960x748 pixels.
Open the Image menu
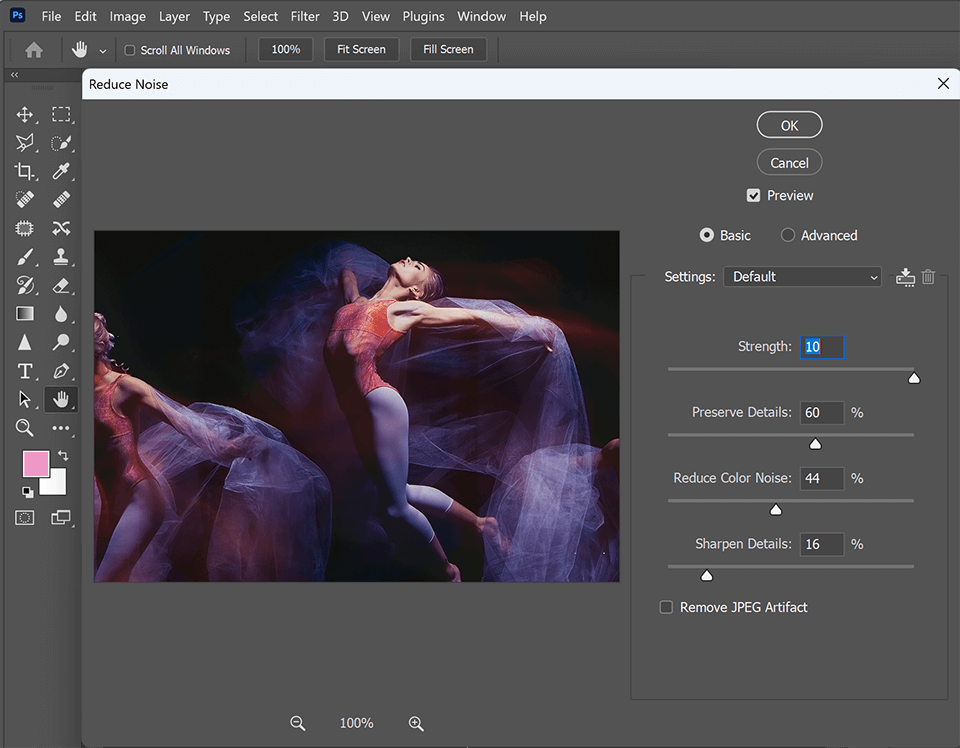pos(127,17)
